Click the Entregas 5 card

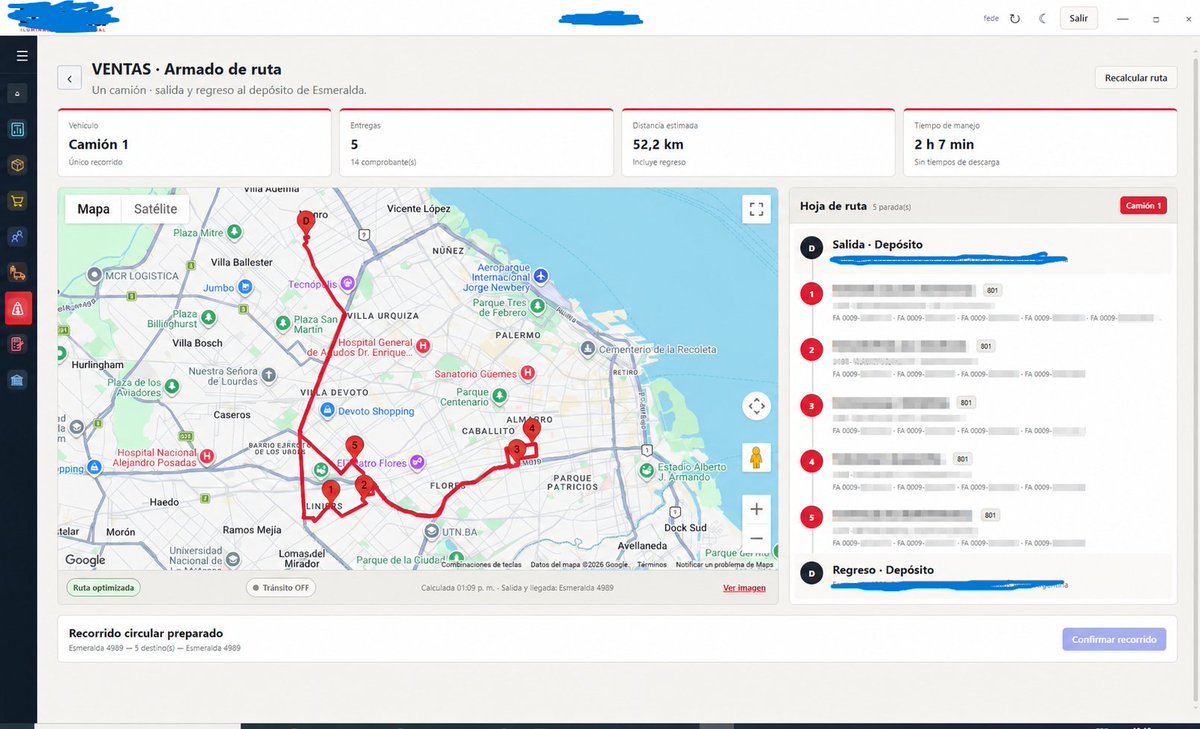[476, 143]
